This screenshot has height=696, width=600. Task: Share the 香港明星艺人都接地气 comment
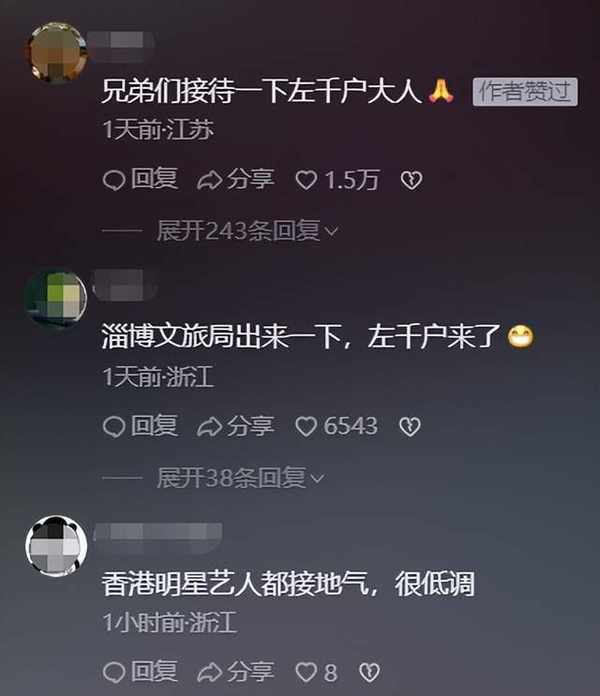click(236, 672)
